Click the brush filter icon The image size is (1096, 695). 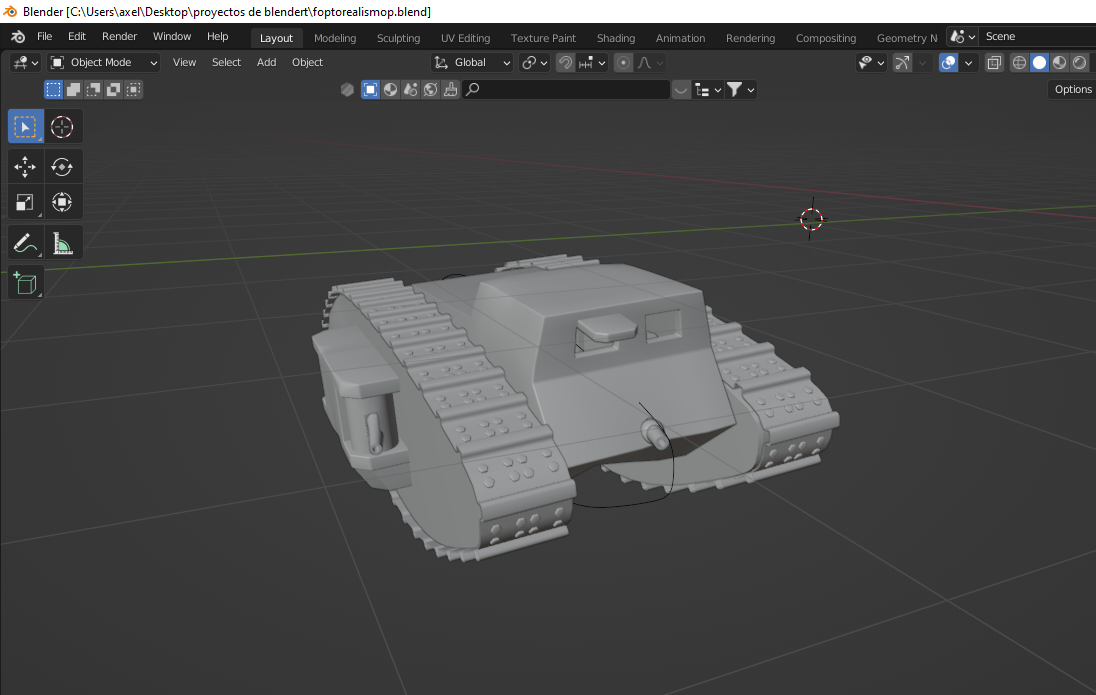451,89
